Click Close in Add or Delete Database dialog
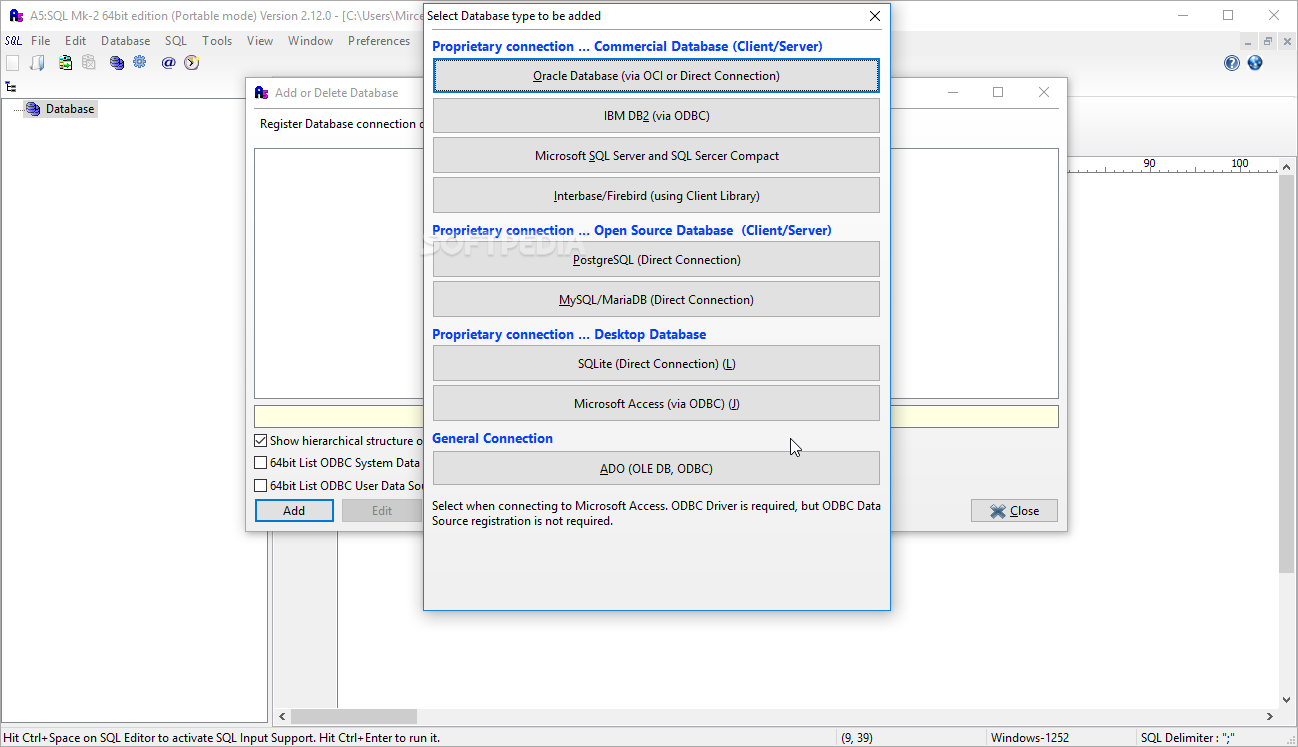Screen dimensions: 1298x747 click(x=1014, y=511)
